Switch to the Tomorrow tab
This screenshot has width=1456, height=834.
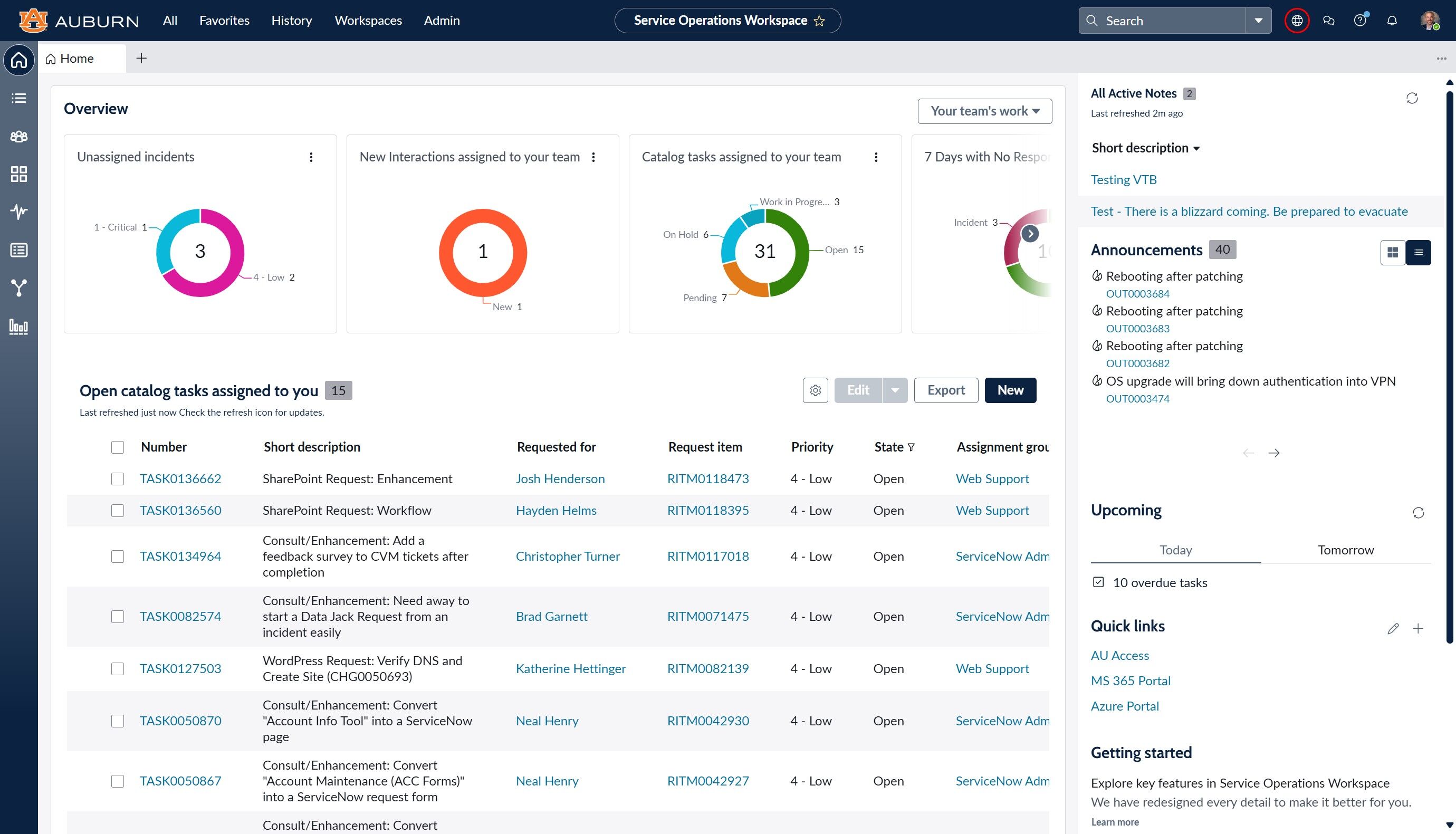pyautogui.click(x=1345, y=550)
